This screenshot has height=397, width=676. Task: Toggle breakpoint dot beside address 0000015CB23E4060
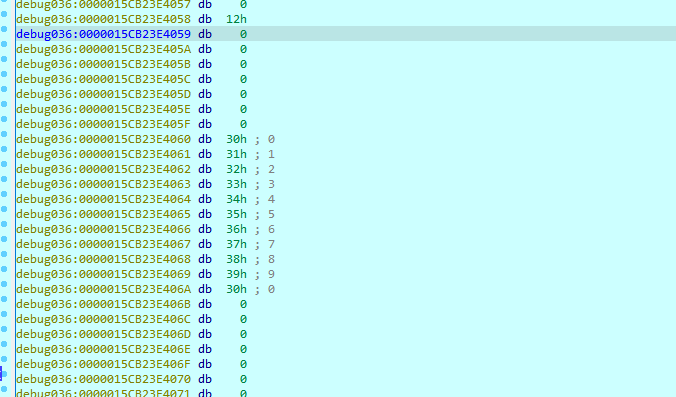click(4, 134)
